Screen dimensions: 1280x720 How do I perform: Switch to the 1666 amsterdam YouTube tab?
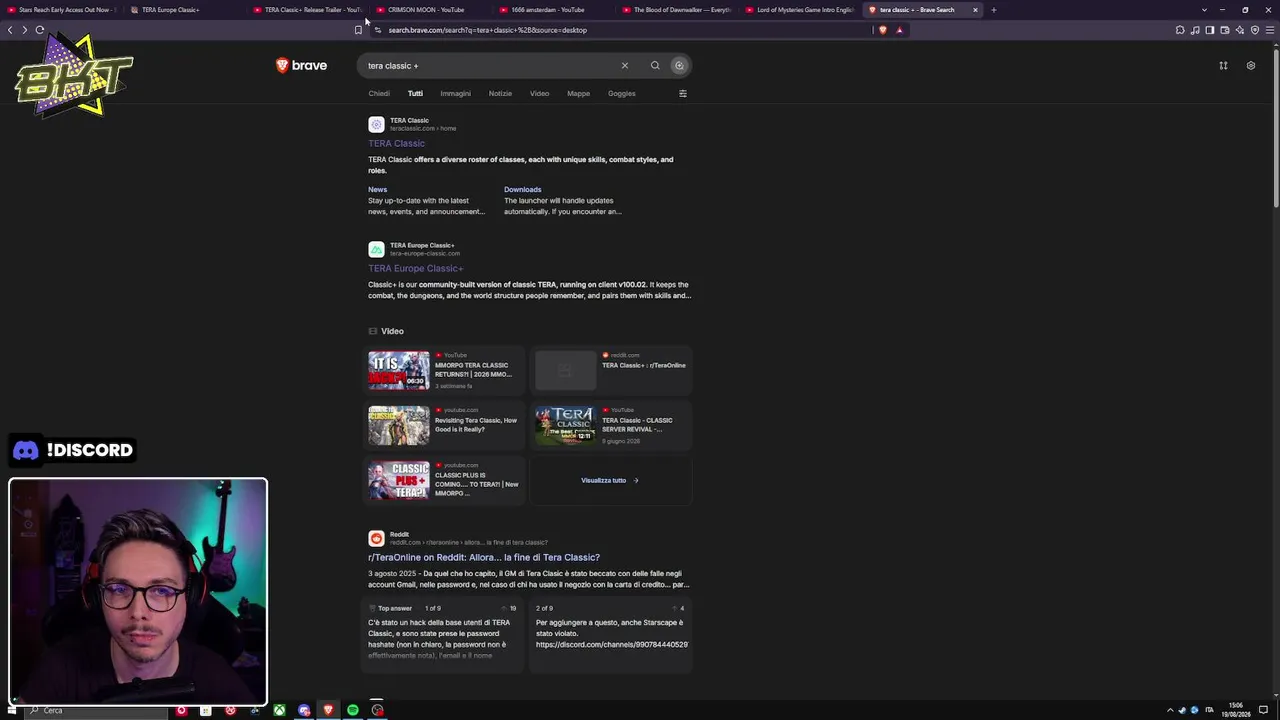pyautogui.click(x=555, y=10)
